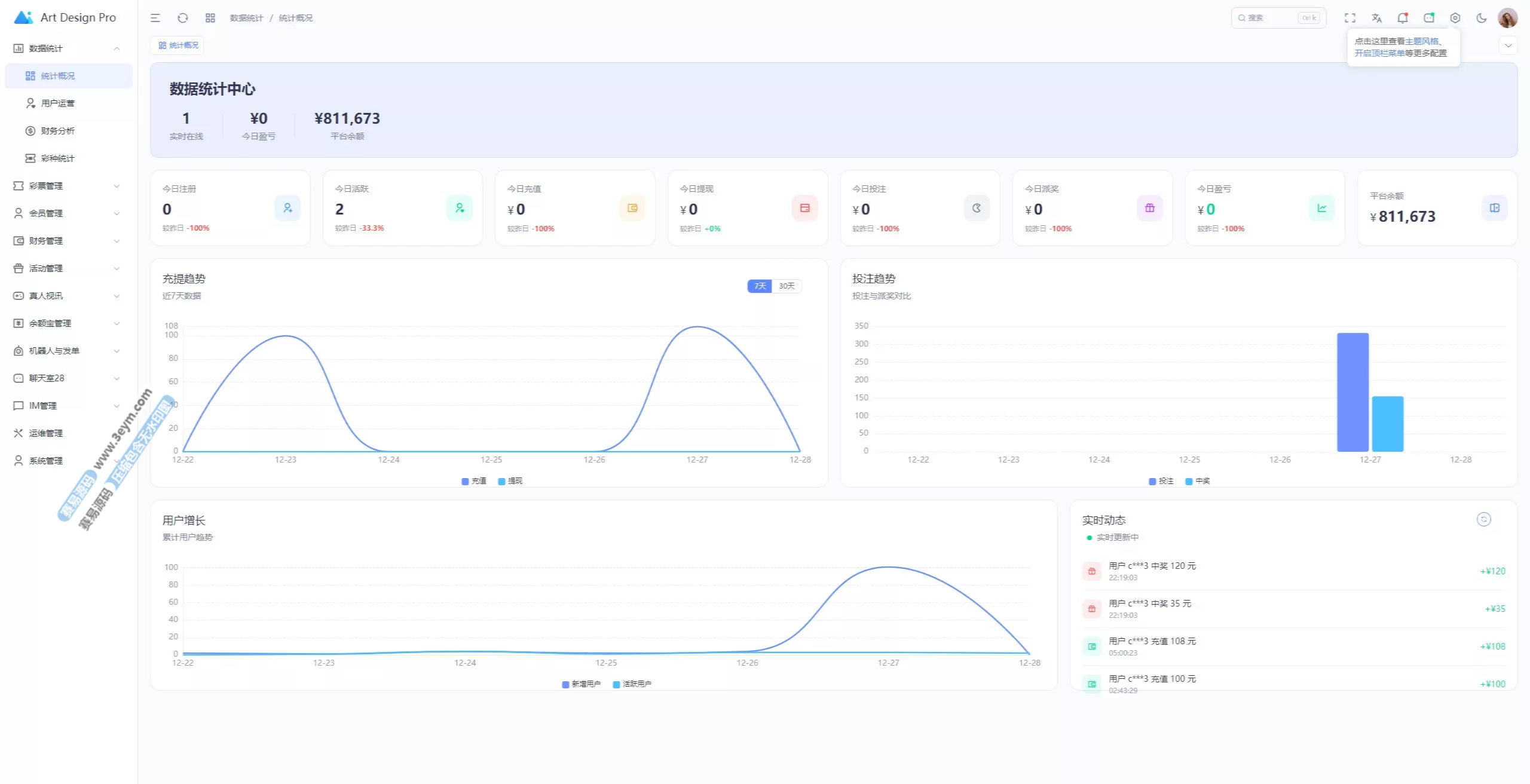Toggle dark mode moon icon

point(1482,18)
